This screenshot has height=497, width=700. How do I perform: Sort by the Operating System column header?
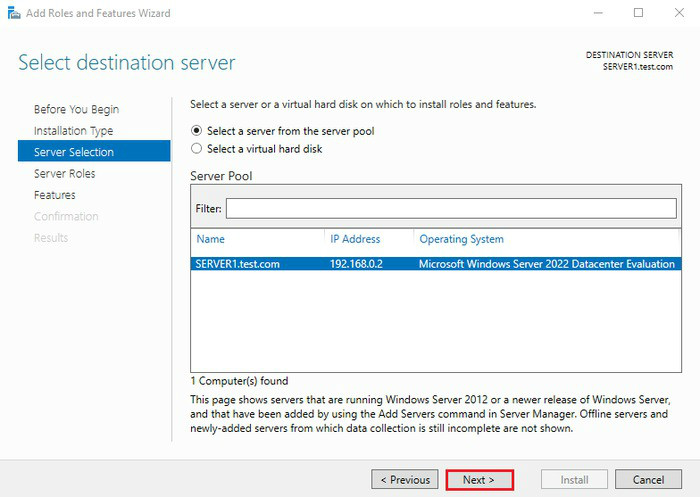click(x=461, y=239)
